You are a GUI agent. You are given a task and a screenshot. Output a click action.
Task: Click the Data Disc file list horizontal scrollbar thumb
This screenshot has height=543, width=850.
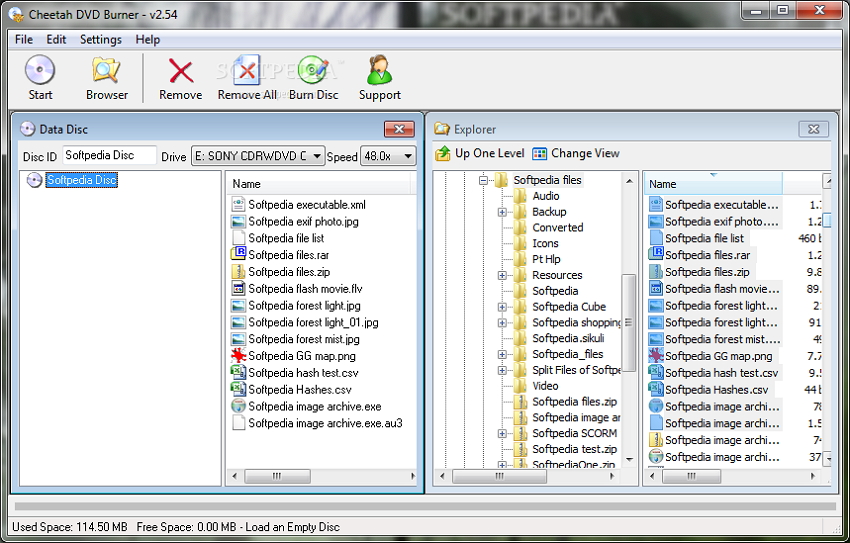tap(277, 476)
